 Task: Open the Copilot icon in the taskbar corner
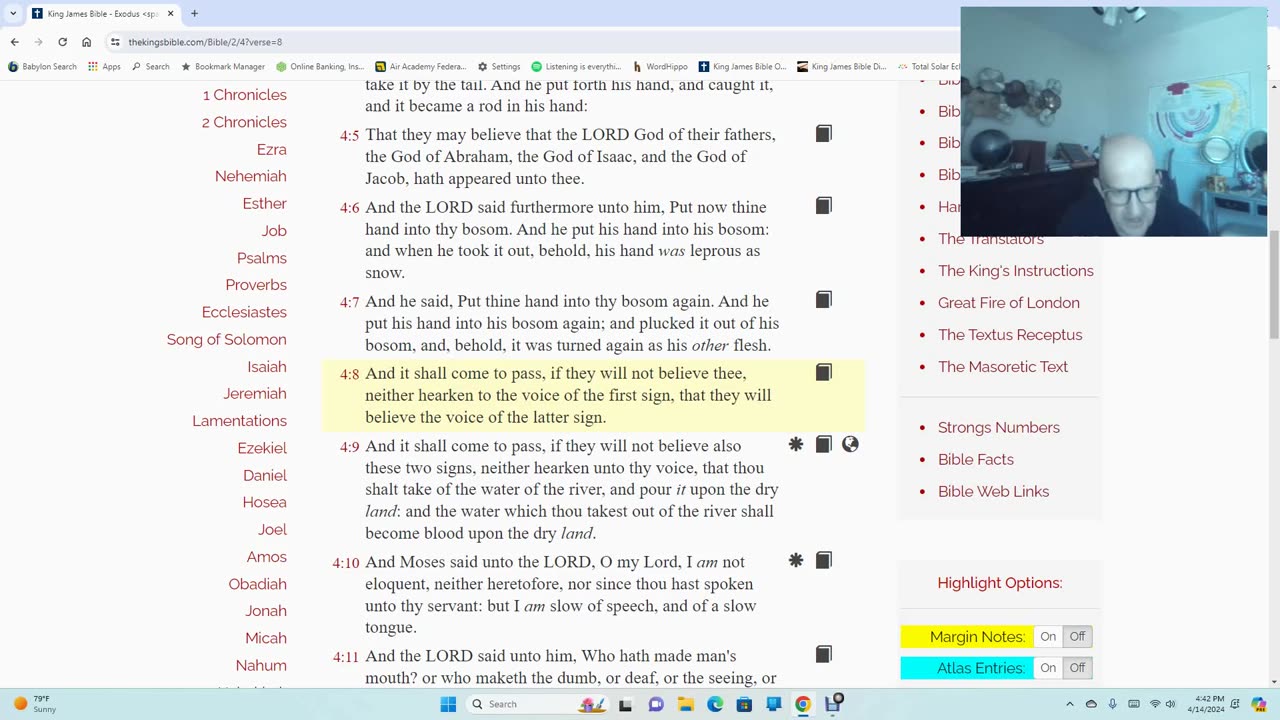tap(1259, 704)
